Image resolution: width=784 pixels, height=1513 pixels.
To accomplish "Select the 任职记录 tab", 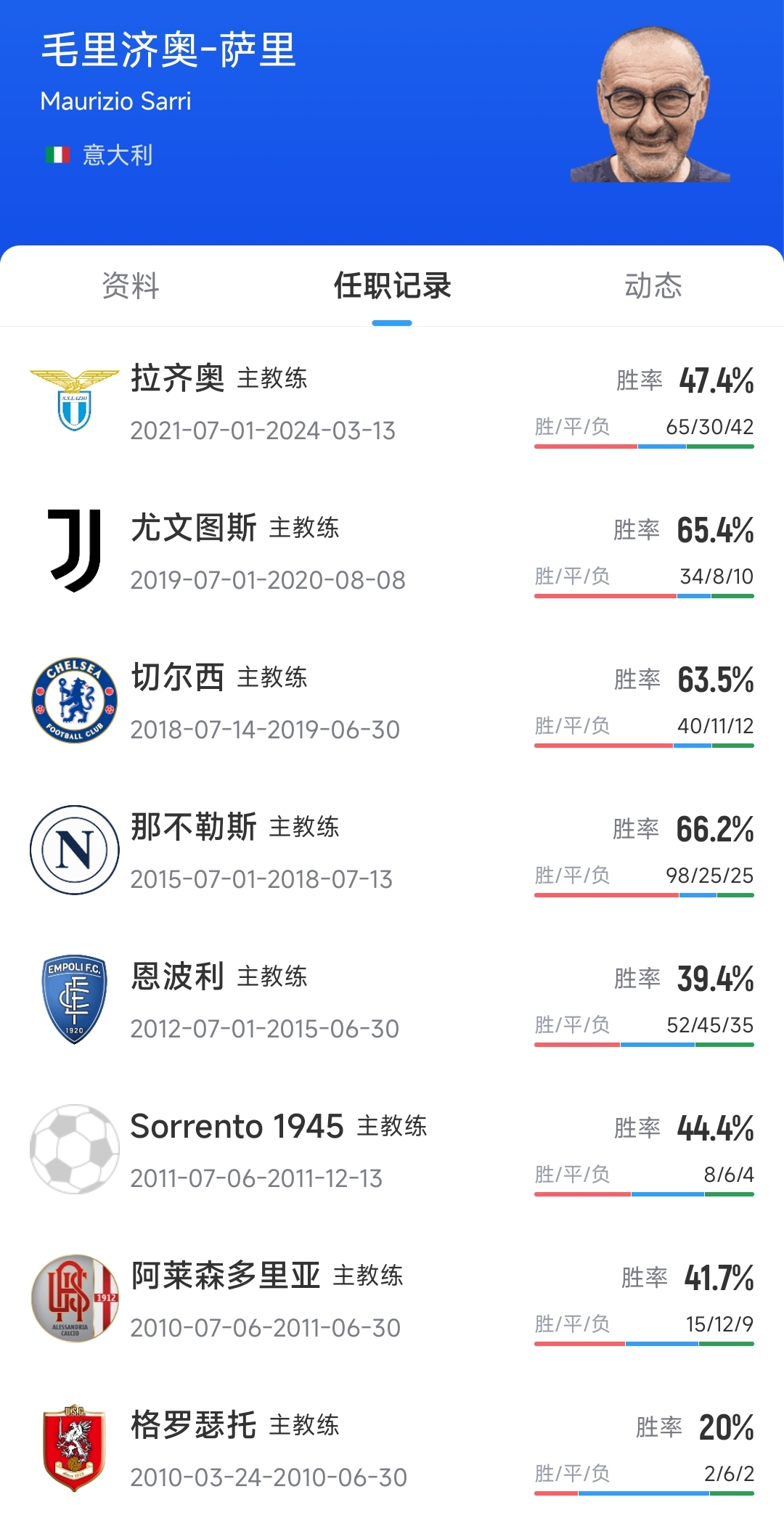I will (x=392, y=285).
